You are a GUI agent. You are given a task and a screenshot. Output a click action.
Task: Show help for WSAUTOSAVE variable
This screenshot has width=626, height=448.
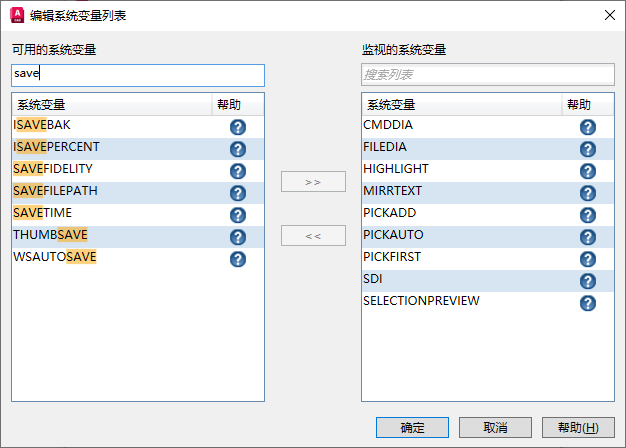tap(238, 259)
